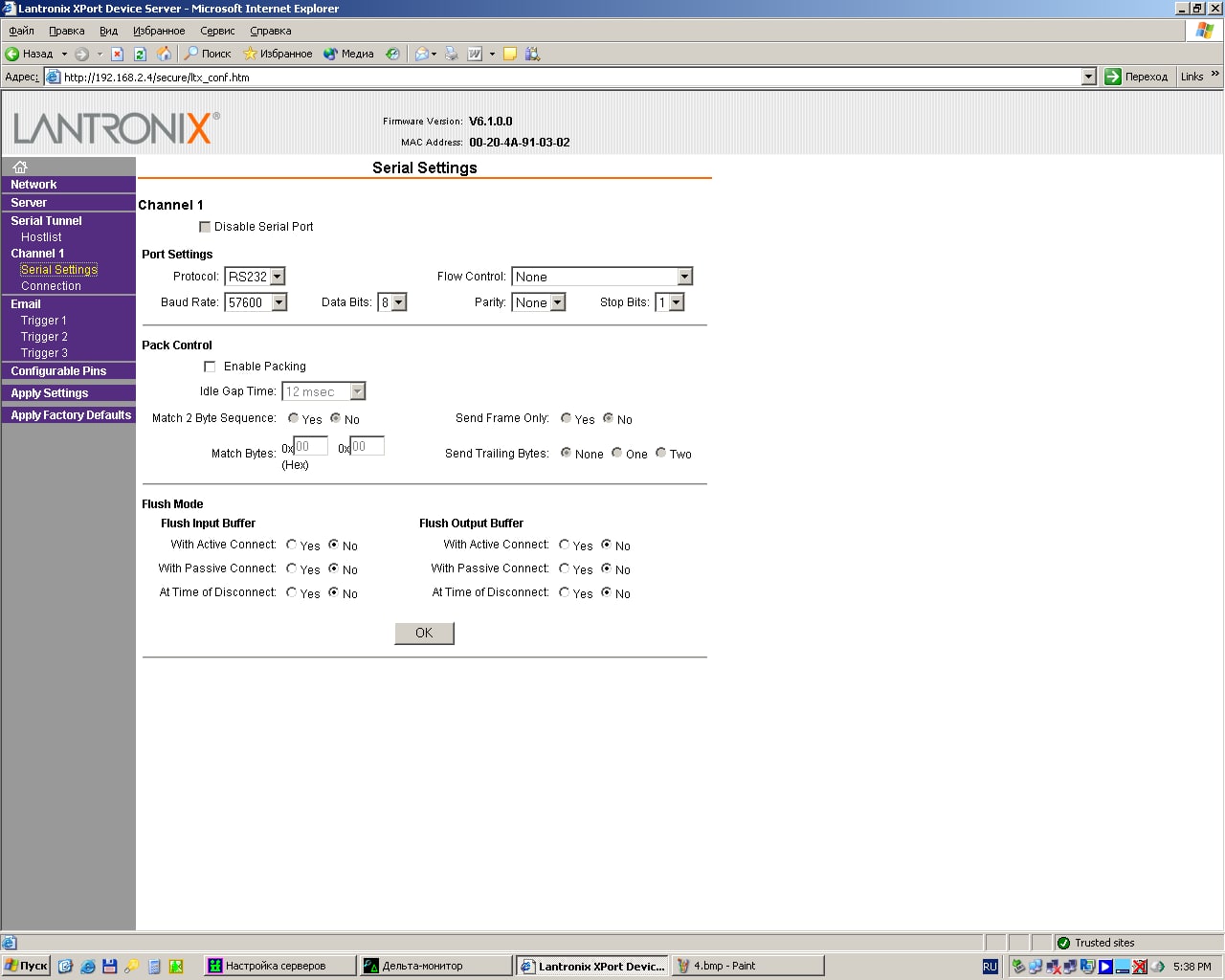The height and width of the screenshot is (980, 1225).
Task: Open the Stop Bits dropdown
Action: coord(670,302)
